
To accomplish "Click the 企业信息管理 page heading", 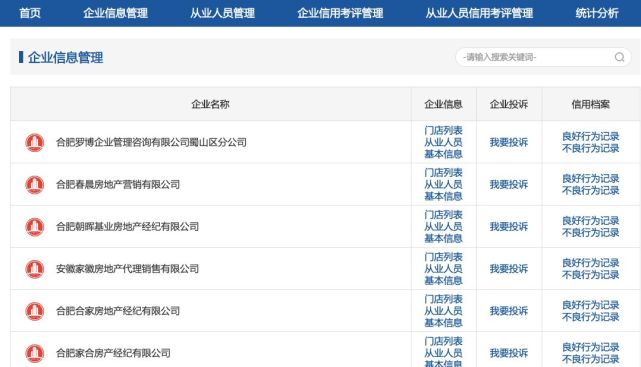I will (65, 57).
